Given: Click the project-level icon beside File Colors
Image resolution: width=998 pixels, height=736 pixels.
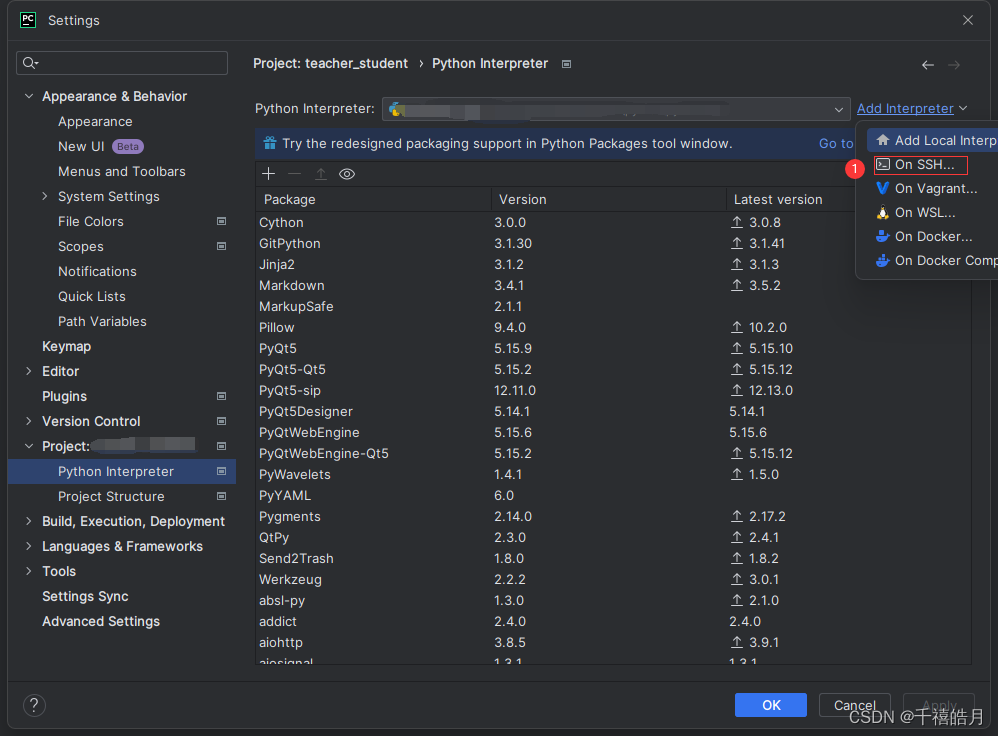Looking at the screenshot, I should point(221,221).
